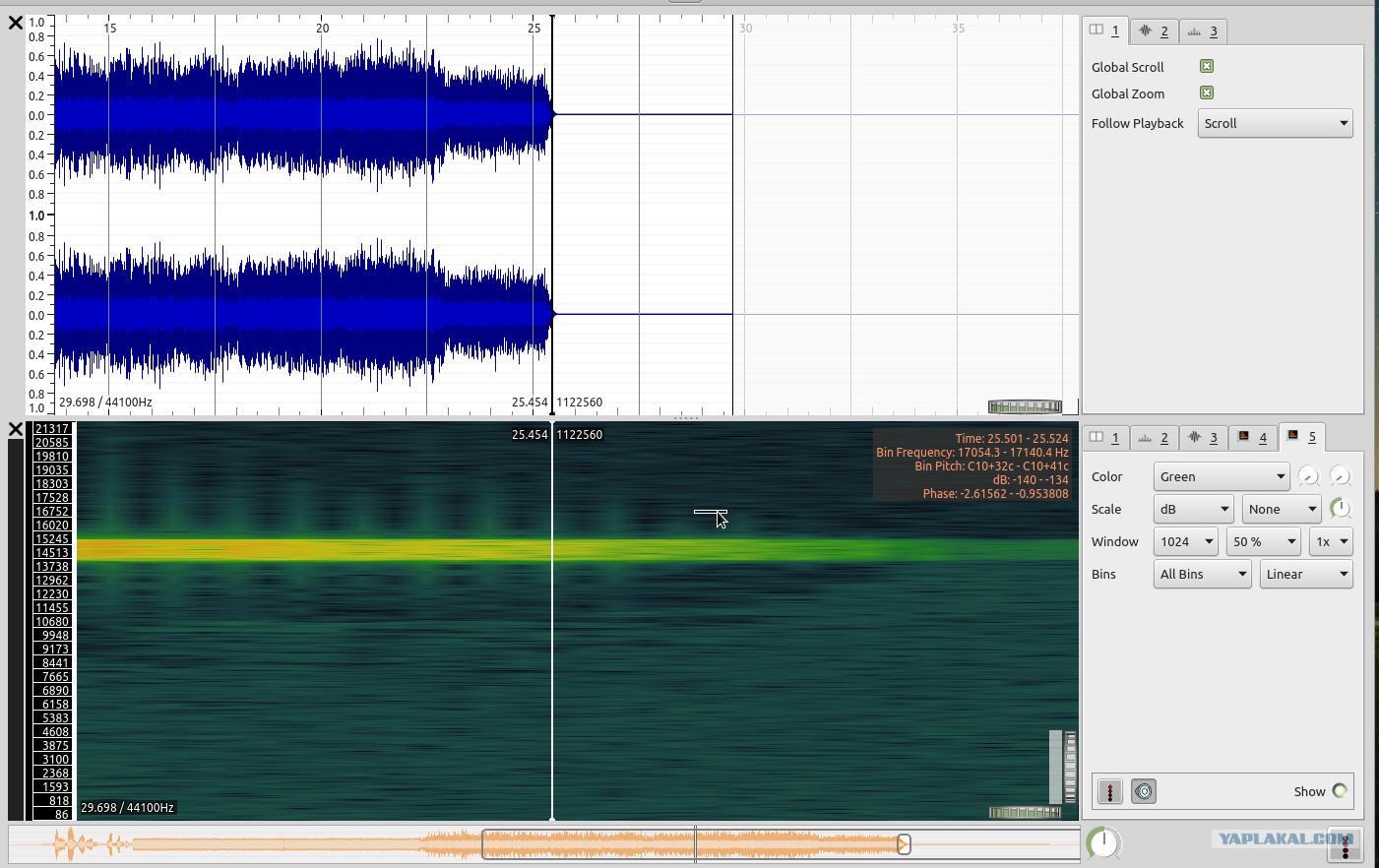Click the 20 second ruler mark
The height and width of the screenshot is (868, 1379).
coord(323,29)
